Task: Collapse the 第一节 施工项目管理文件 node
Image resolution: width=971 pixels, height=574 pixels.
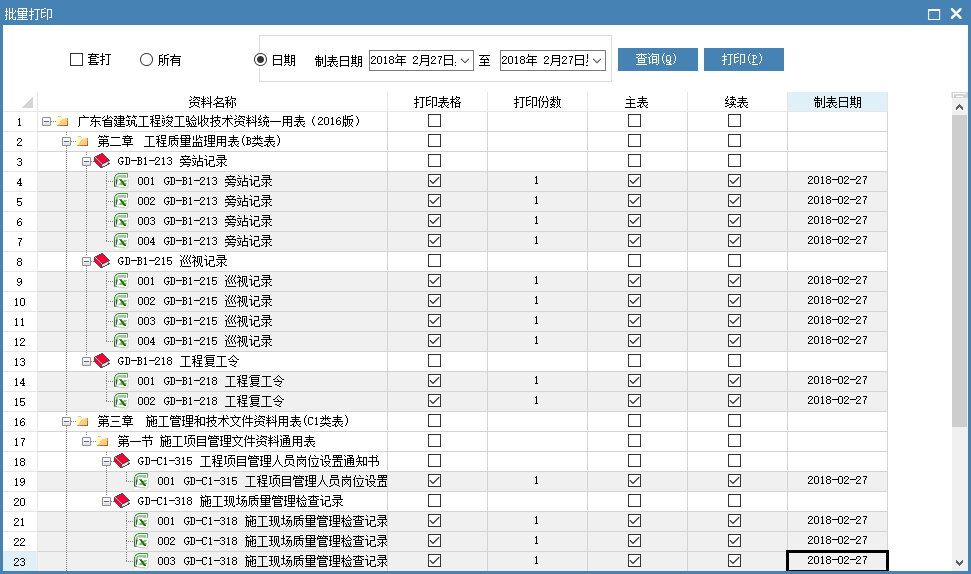Action: pyautogui.click(x=86, y=441)
